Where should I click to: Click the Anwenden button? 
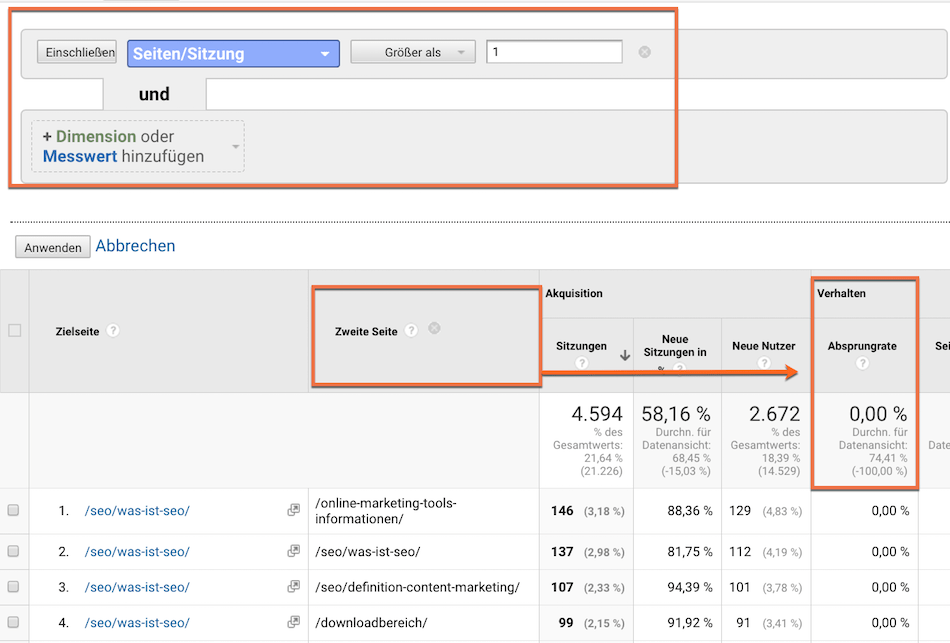tap(53, 247)
